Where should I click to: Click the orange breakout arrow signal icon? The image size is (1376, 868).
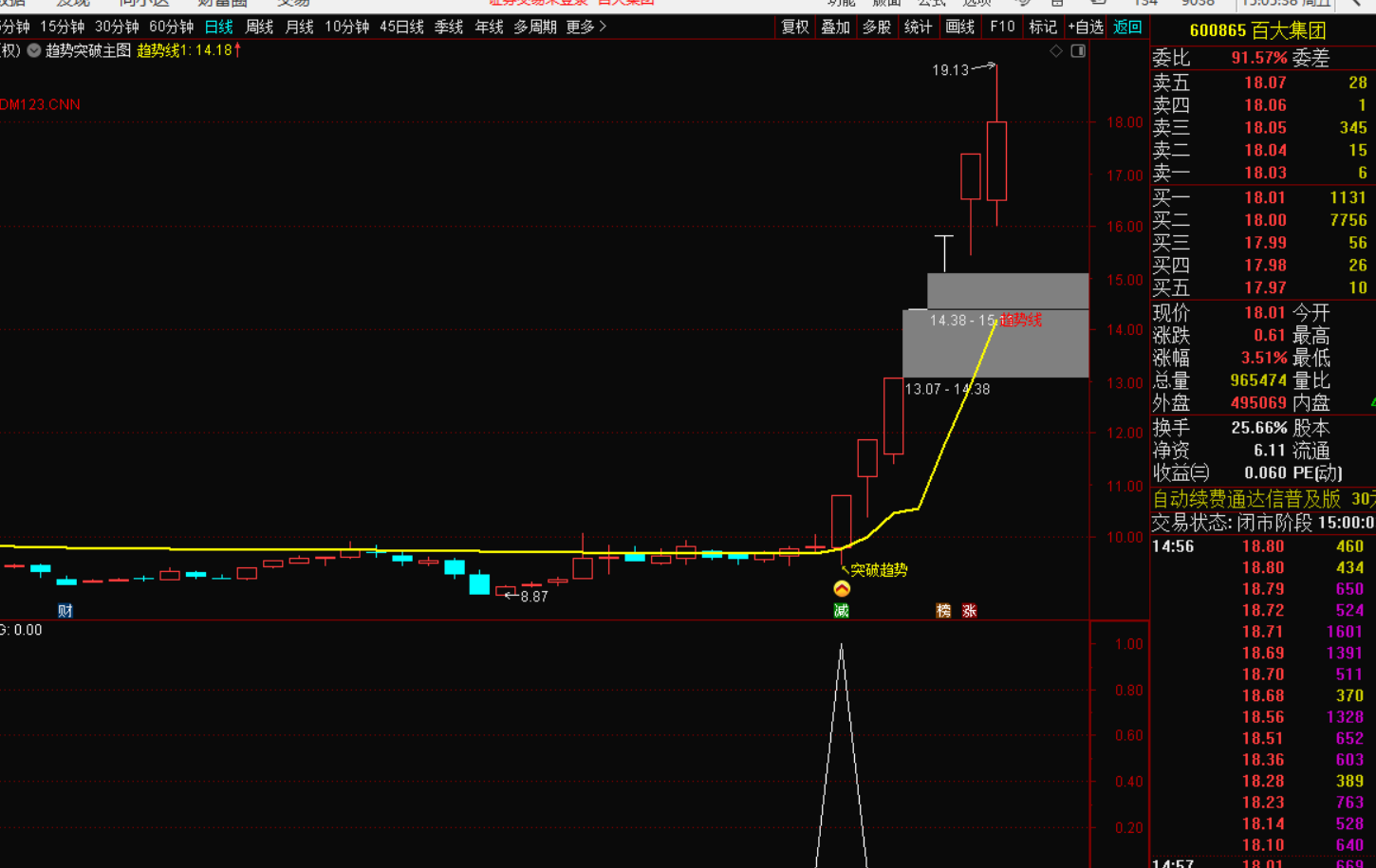coord(842,589)
